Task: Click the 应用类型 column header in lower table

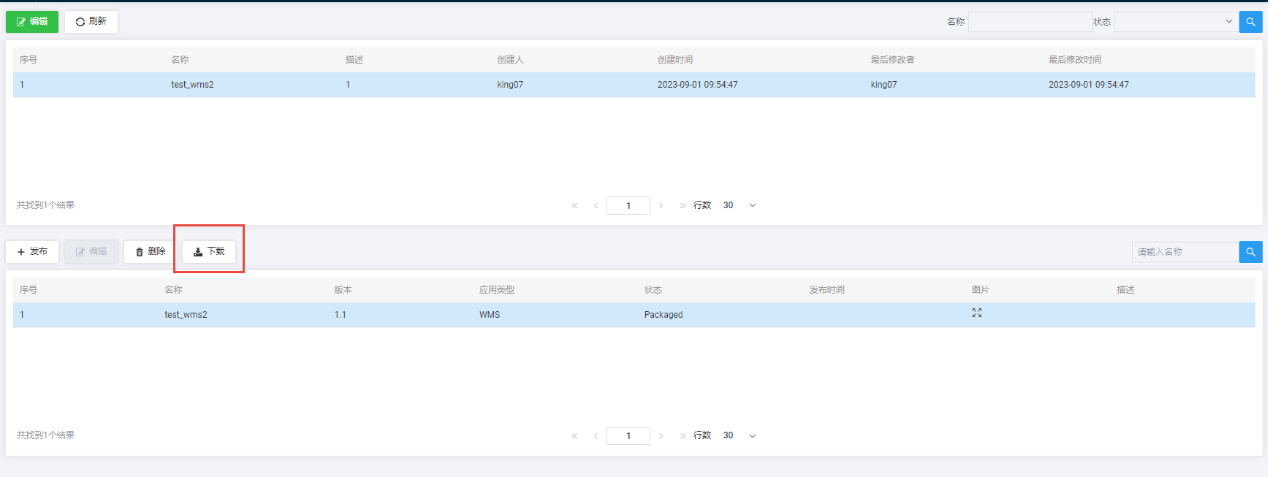Action: point(496,290)
